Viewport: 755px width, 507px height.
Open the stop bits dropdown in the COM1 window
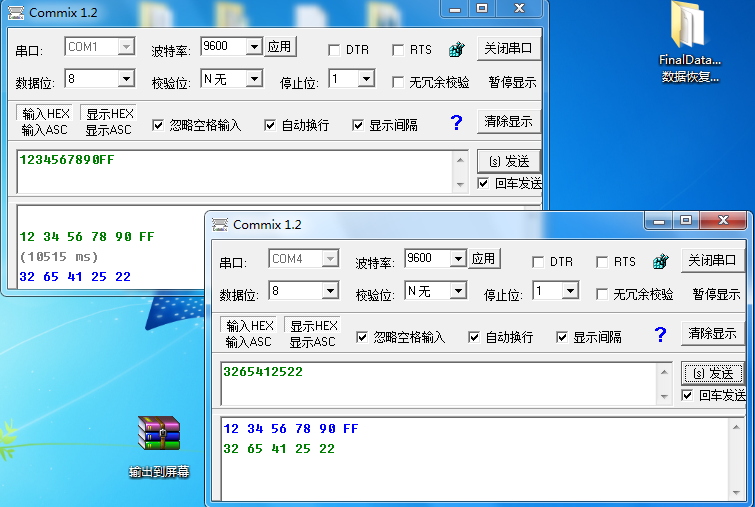pos(366,78)
